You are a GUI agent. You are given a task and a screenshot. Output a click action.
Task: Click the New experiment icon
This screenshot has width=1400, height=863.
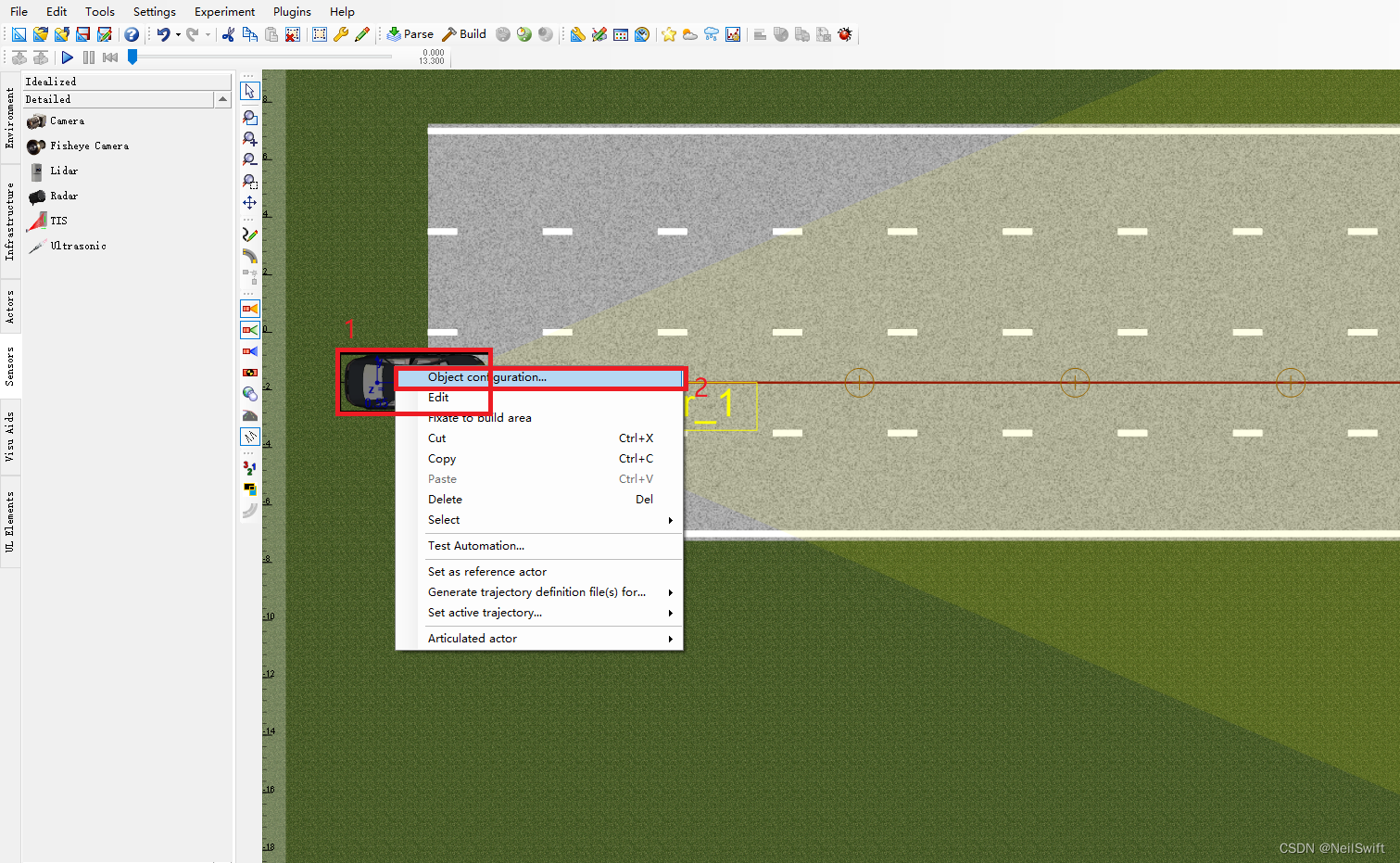click(19, 34)
